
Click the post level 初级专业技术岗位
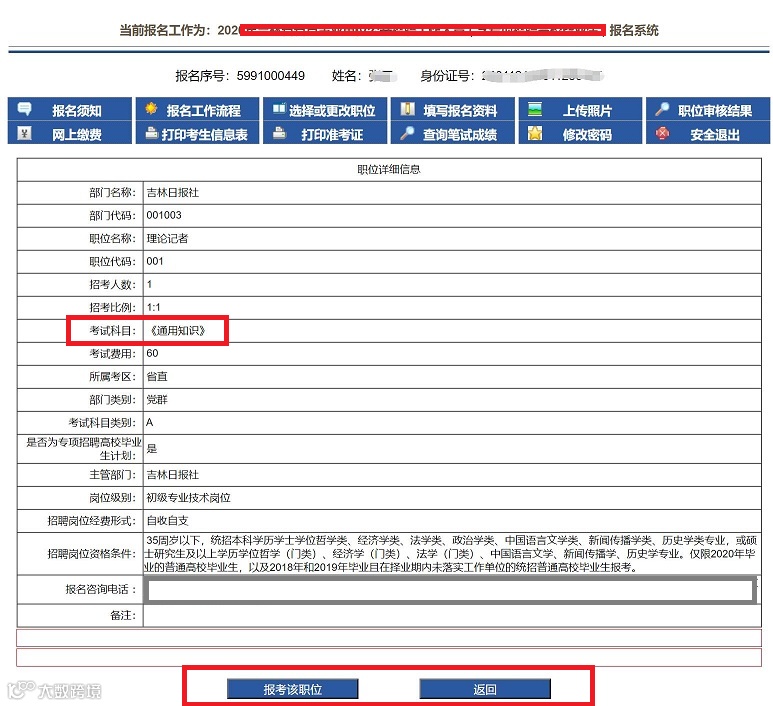[188, 497]
